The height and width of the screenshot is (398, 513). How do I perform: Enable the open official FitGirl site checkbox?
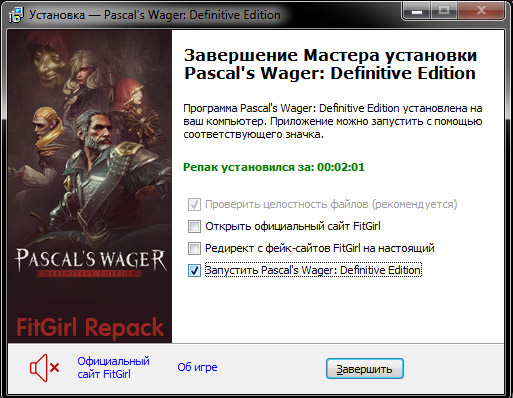pyautogui.click(x=194, y=226)
